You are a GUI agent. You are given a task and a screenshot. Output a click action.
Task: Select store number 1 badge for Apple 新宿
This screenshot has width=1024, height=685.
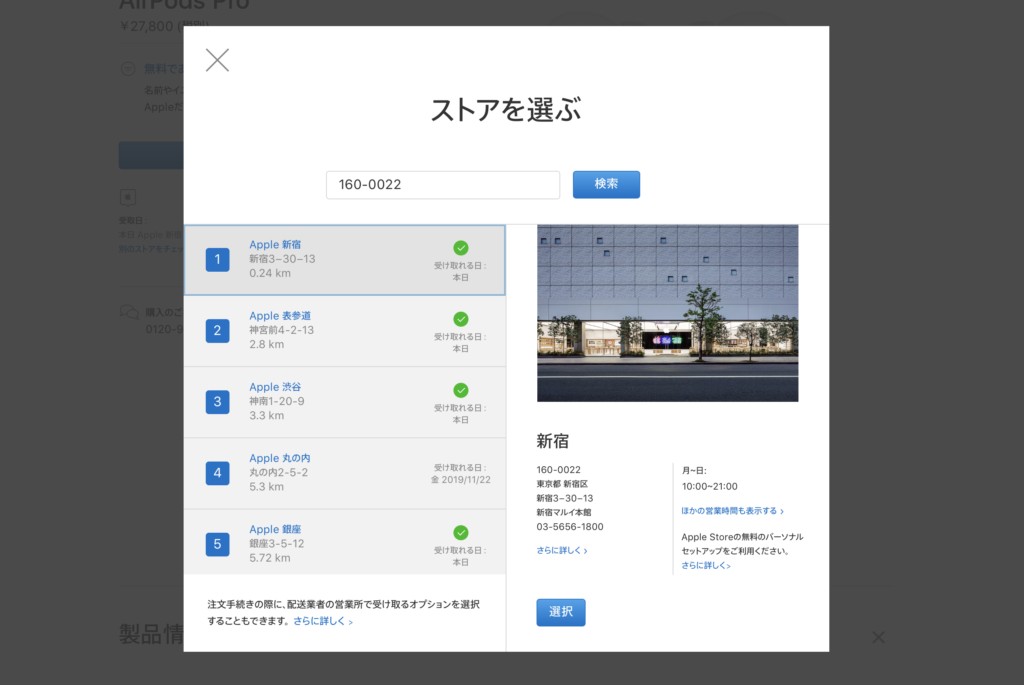218,260
